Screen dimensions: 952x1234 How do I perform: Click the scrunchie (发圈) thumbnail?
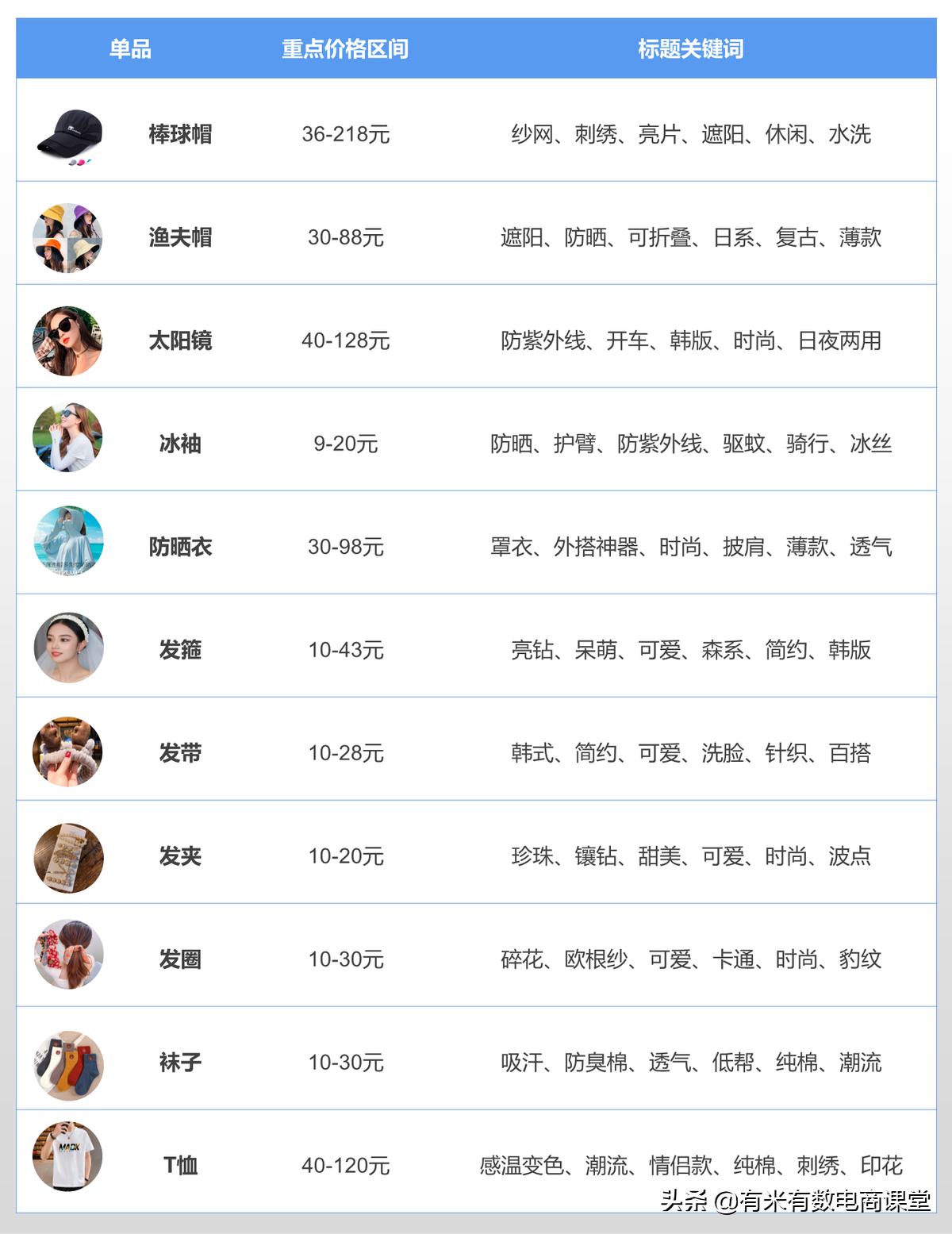pyautogui.click(x=69, y=955)
